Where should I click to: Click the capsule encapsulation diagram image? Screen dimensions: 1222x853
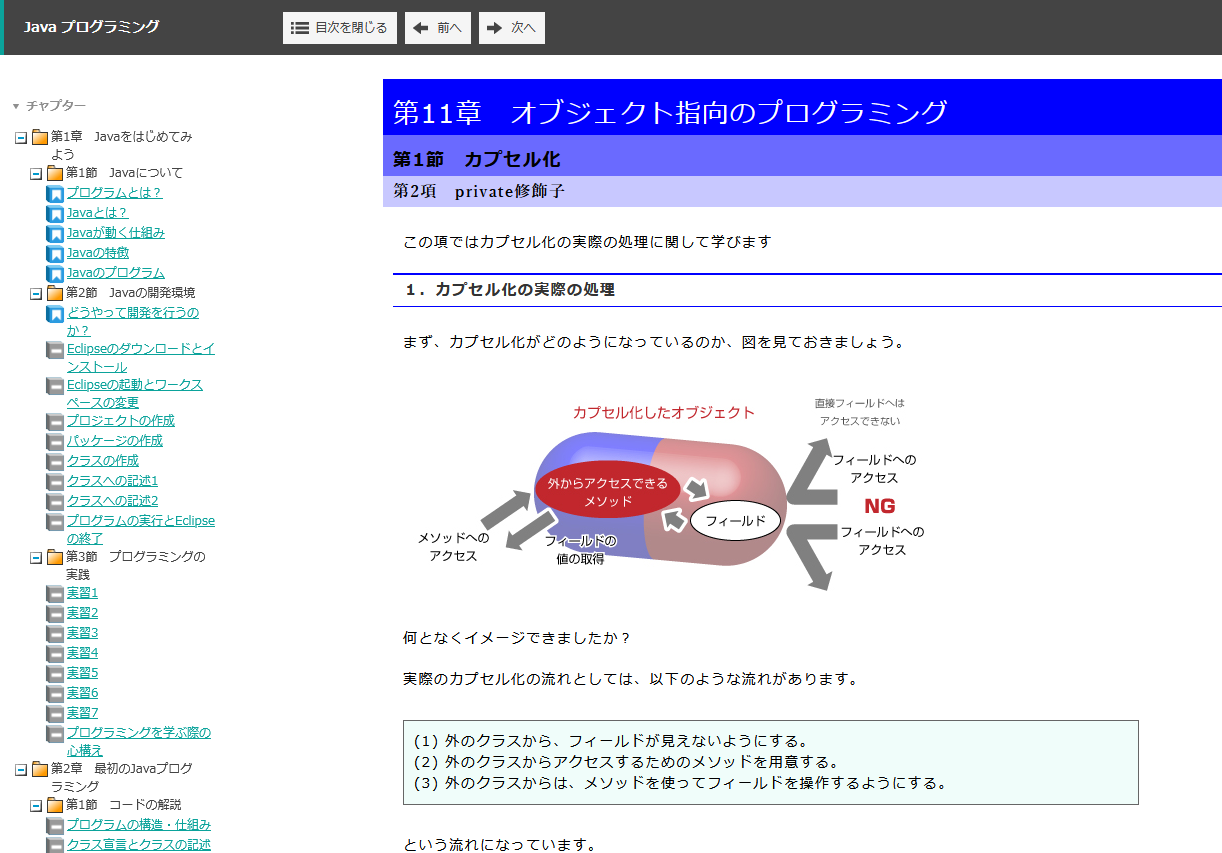670,492
